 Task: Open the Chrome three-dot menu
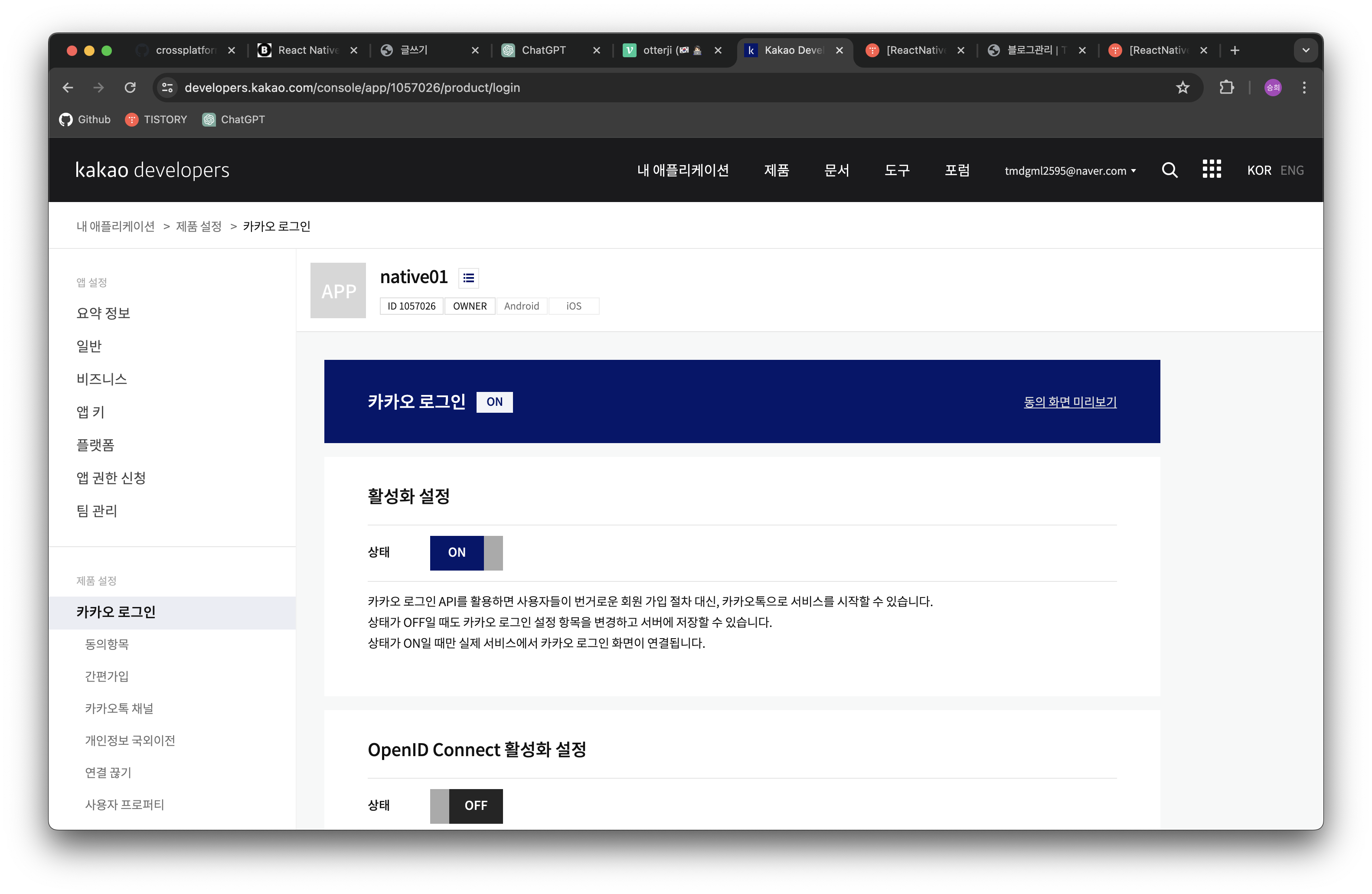(1304, 88)
